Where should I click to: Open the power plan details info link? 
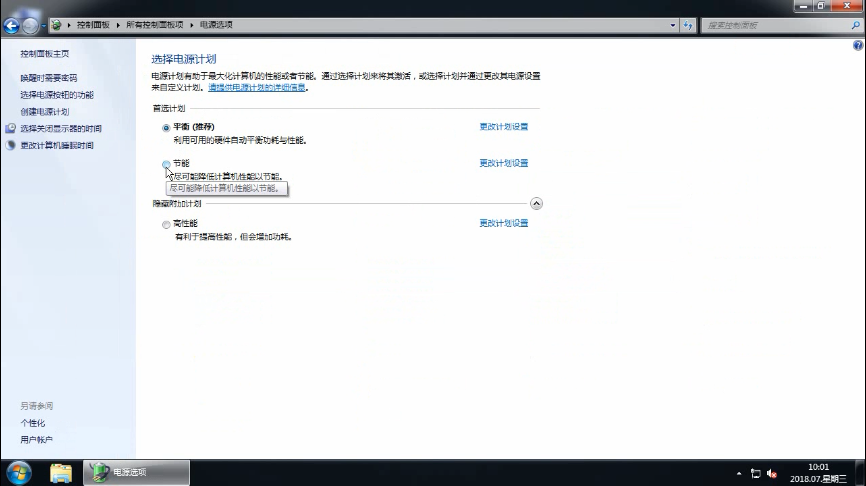257,87
